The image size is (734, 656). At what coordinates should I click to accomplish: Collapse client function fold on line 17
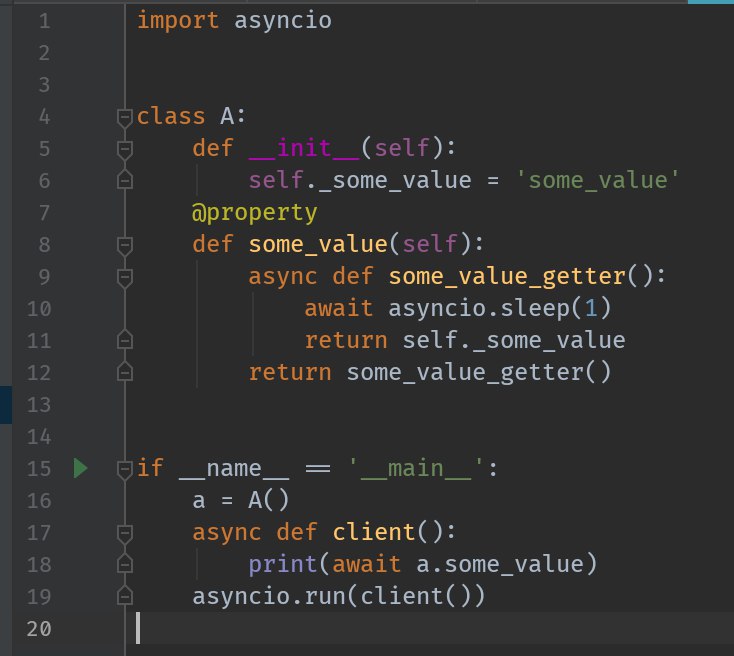pos(125,534)
